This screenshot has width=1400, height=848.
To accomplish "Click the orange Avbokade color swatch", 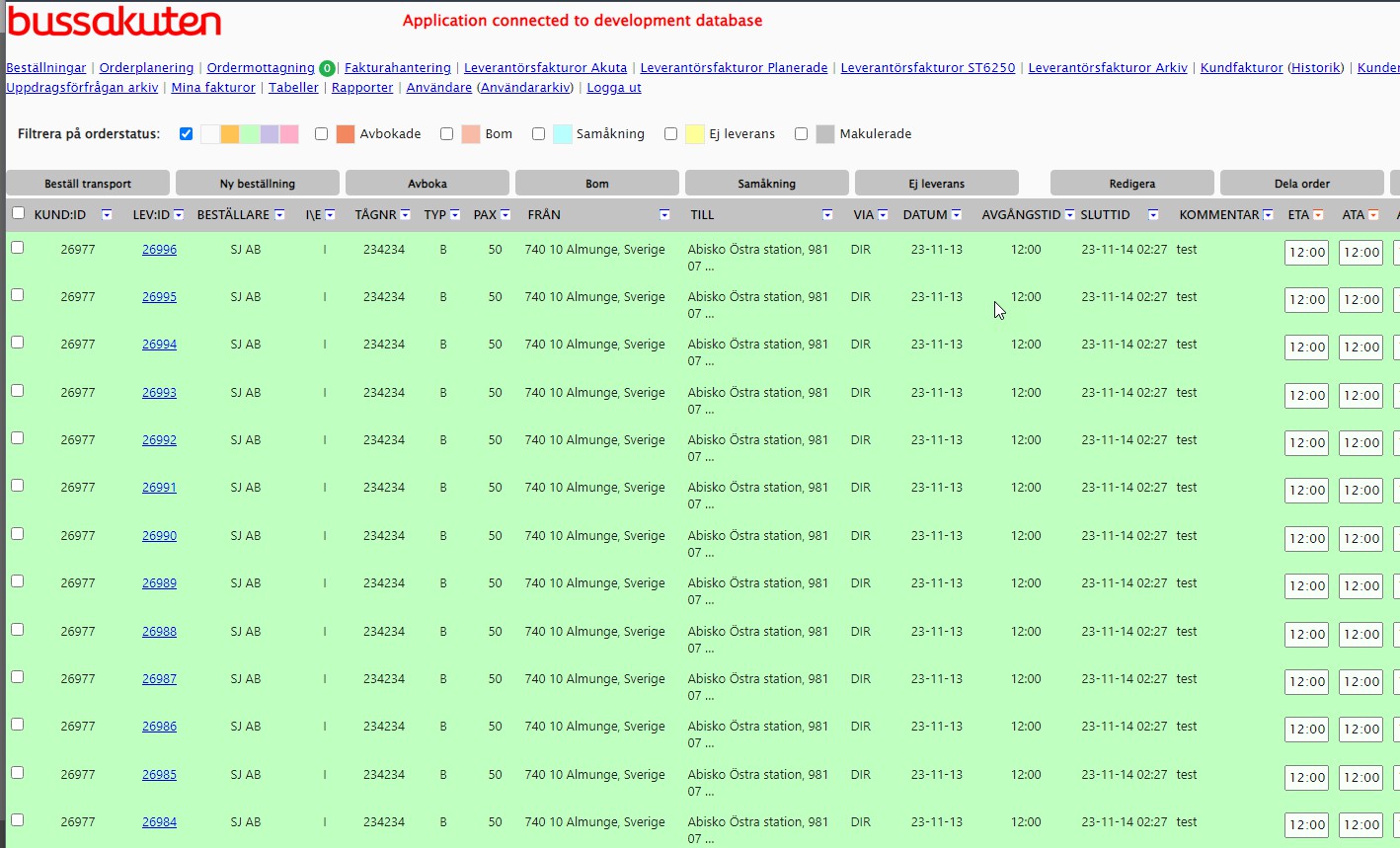I will coord(345,134).
